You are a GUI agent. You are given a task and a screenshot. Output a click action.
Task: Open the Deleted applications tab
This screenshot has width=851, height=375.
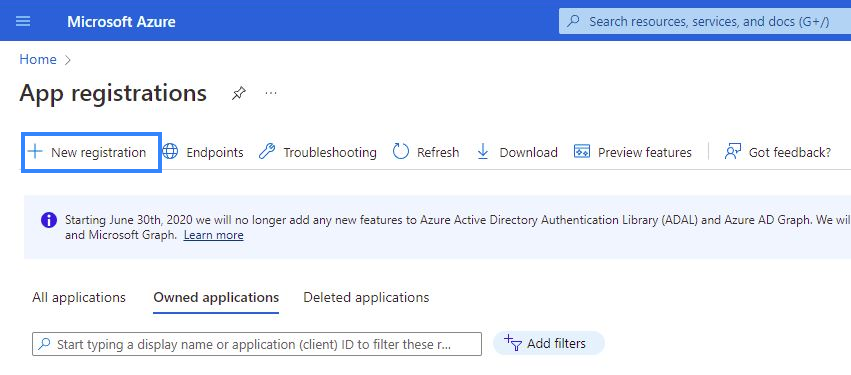point(366,297)
